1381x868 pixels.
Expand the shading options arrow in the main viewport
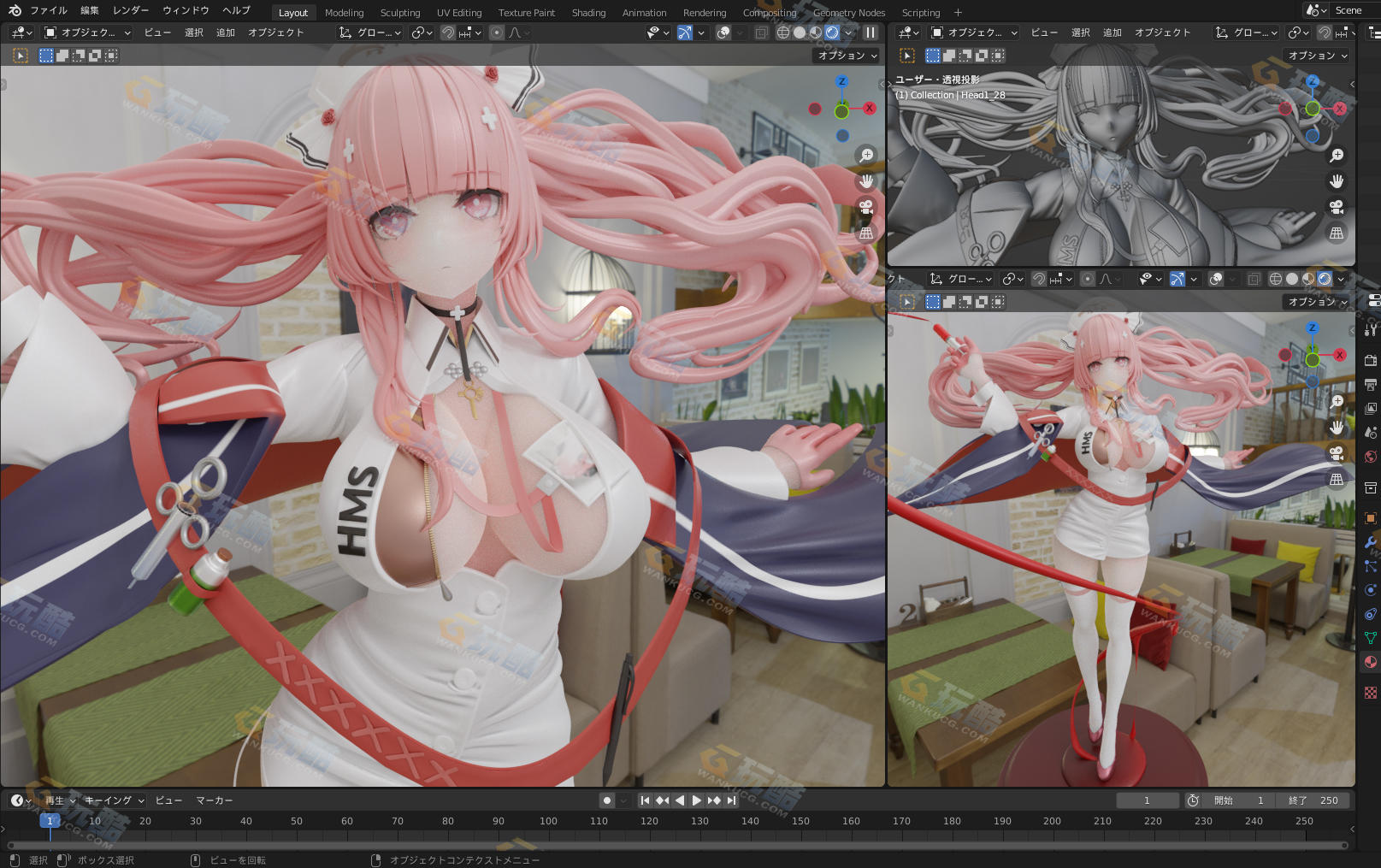tap(849, 32)
